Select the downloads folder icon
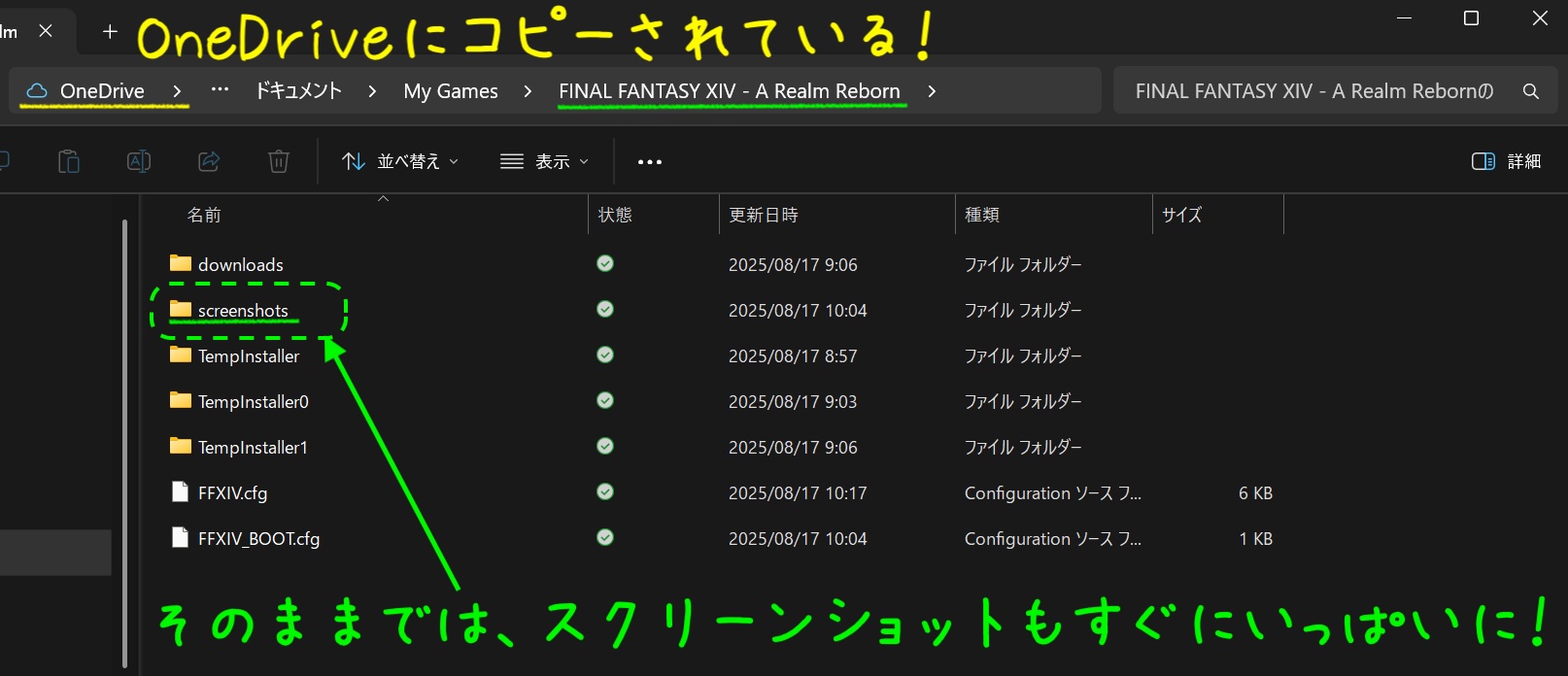The image size is (1568, 676). click(181, 263)
